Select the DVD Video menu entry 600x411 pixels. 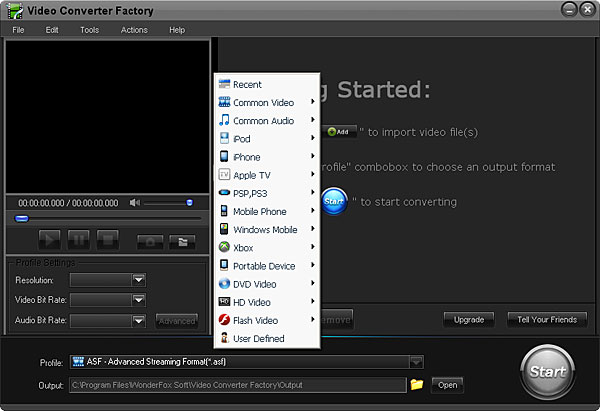pyautogui.click(x=267, y=284)
